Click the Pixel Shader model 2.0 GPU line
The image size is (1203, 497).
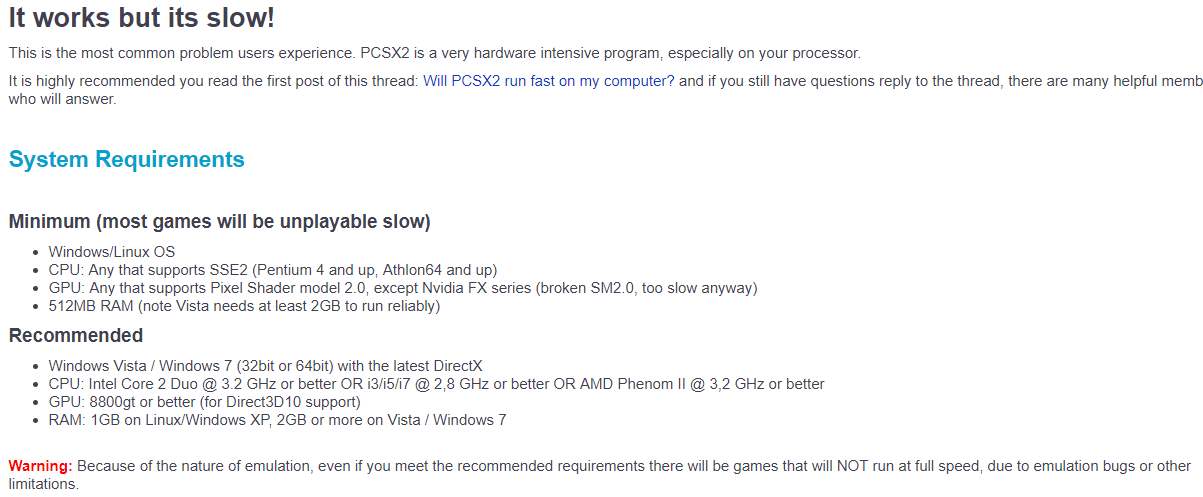(402, 288)
